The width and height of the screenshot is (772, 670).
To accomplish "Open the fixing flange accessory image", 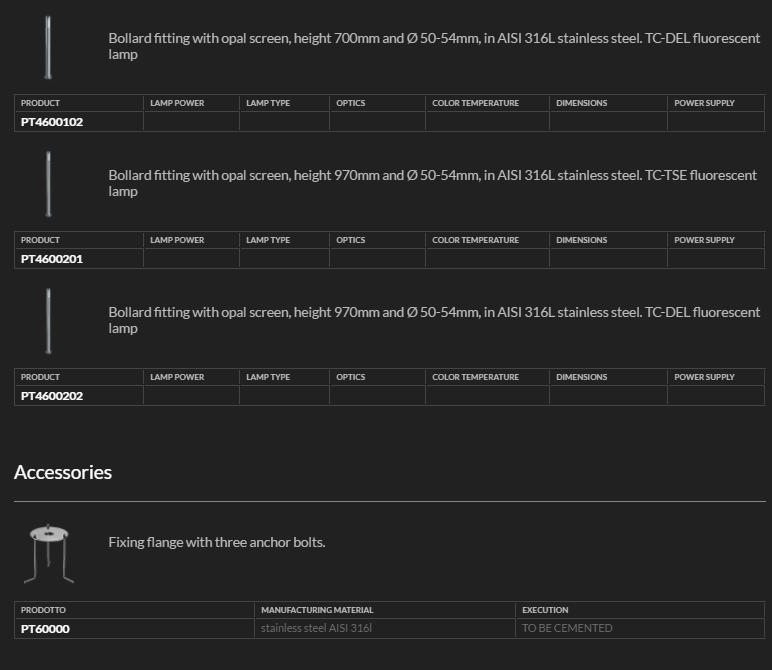I will 48,553.
